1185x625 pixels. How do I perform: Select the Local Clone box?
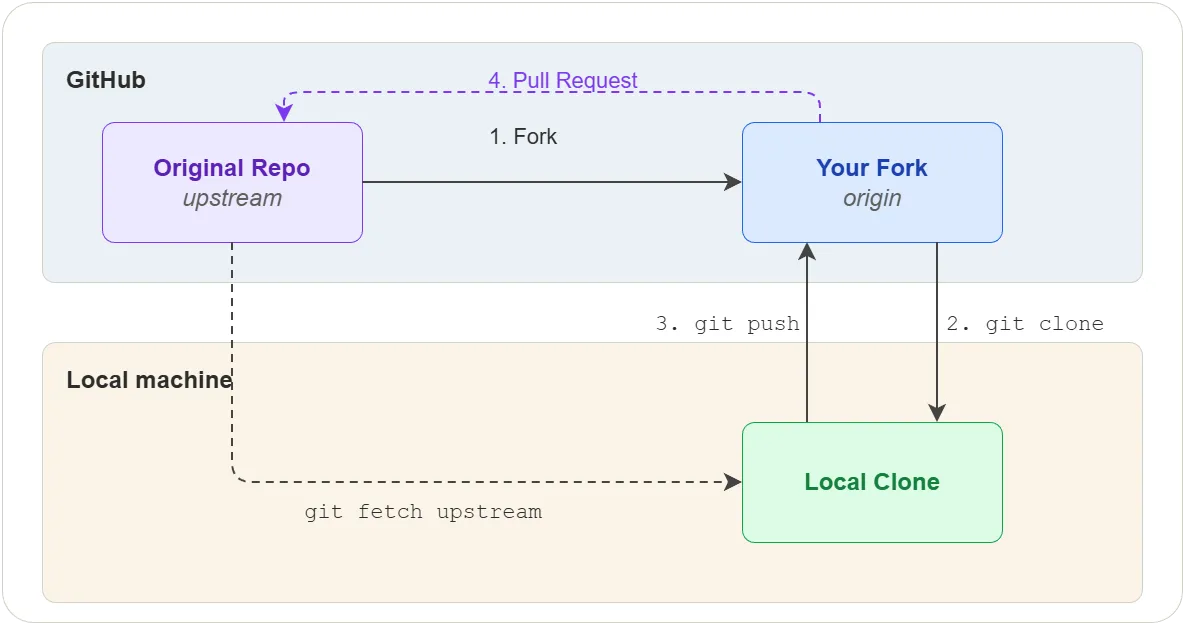[872, 482]
